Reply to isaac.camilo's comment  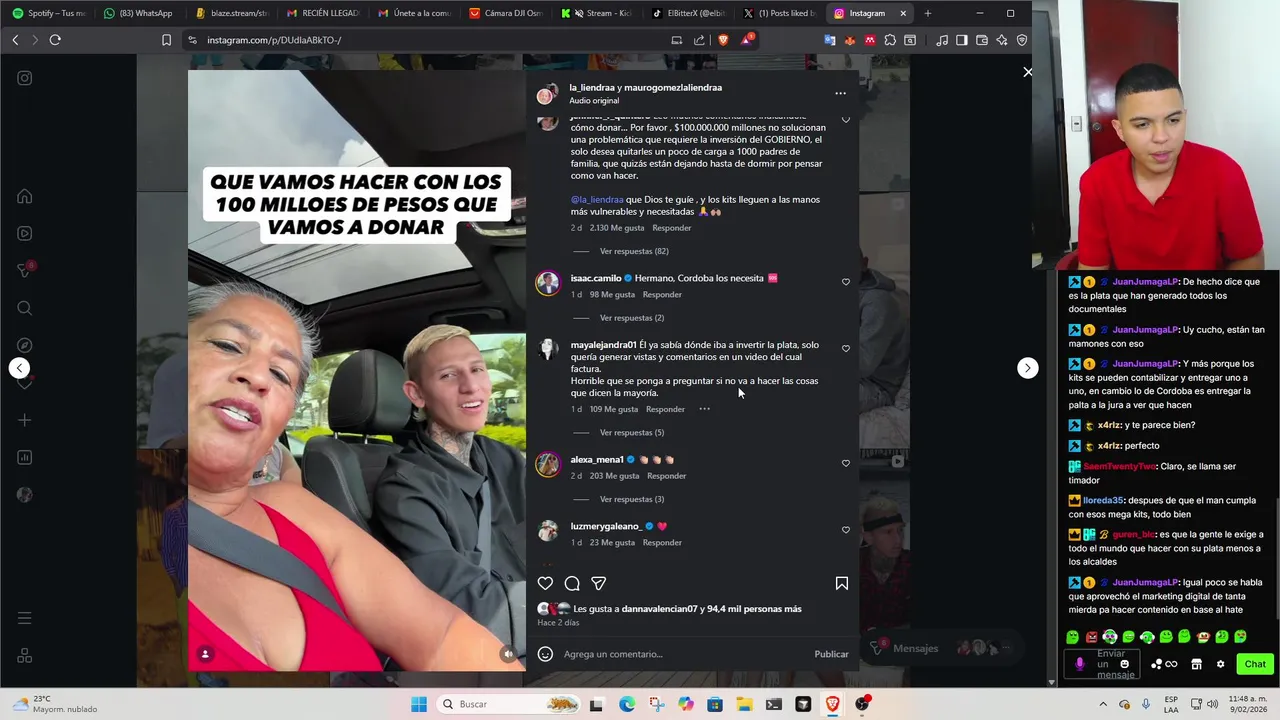[662, 295]
